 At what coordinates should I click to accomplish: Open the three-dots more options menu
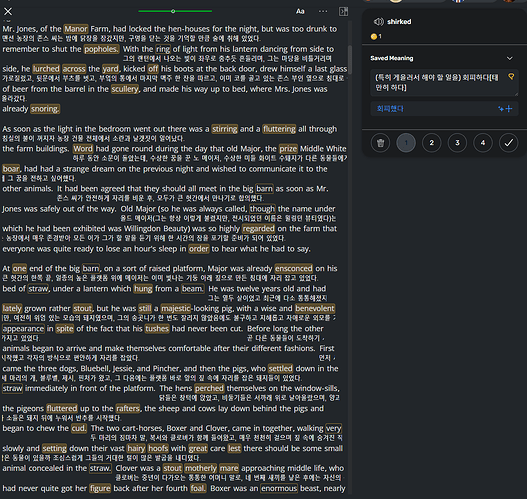coord(323,11)
